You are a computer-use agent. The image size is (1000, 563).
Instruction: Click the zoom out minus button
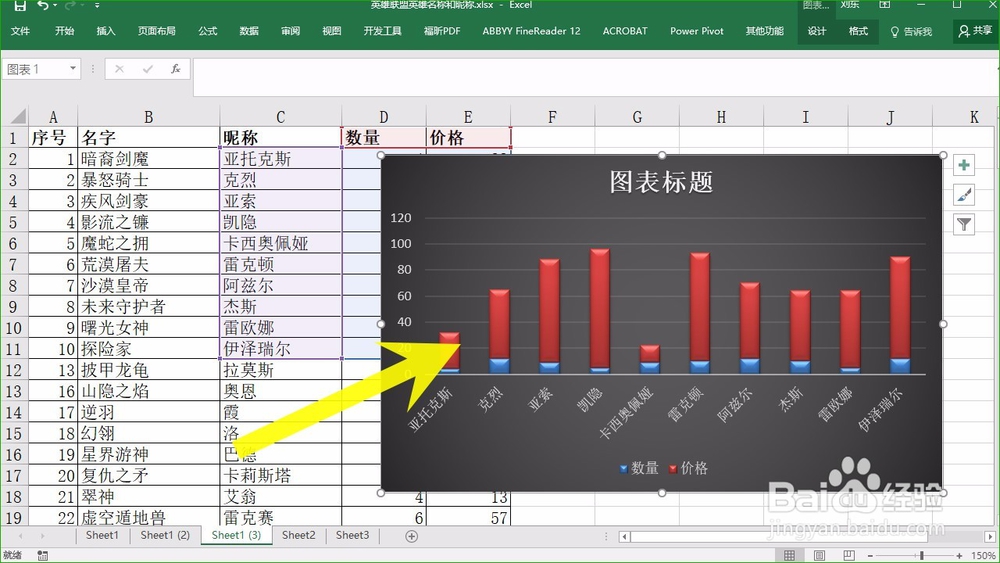tap(870, 556)
